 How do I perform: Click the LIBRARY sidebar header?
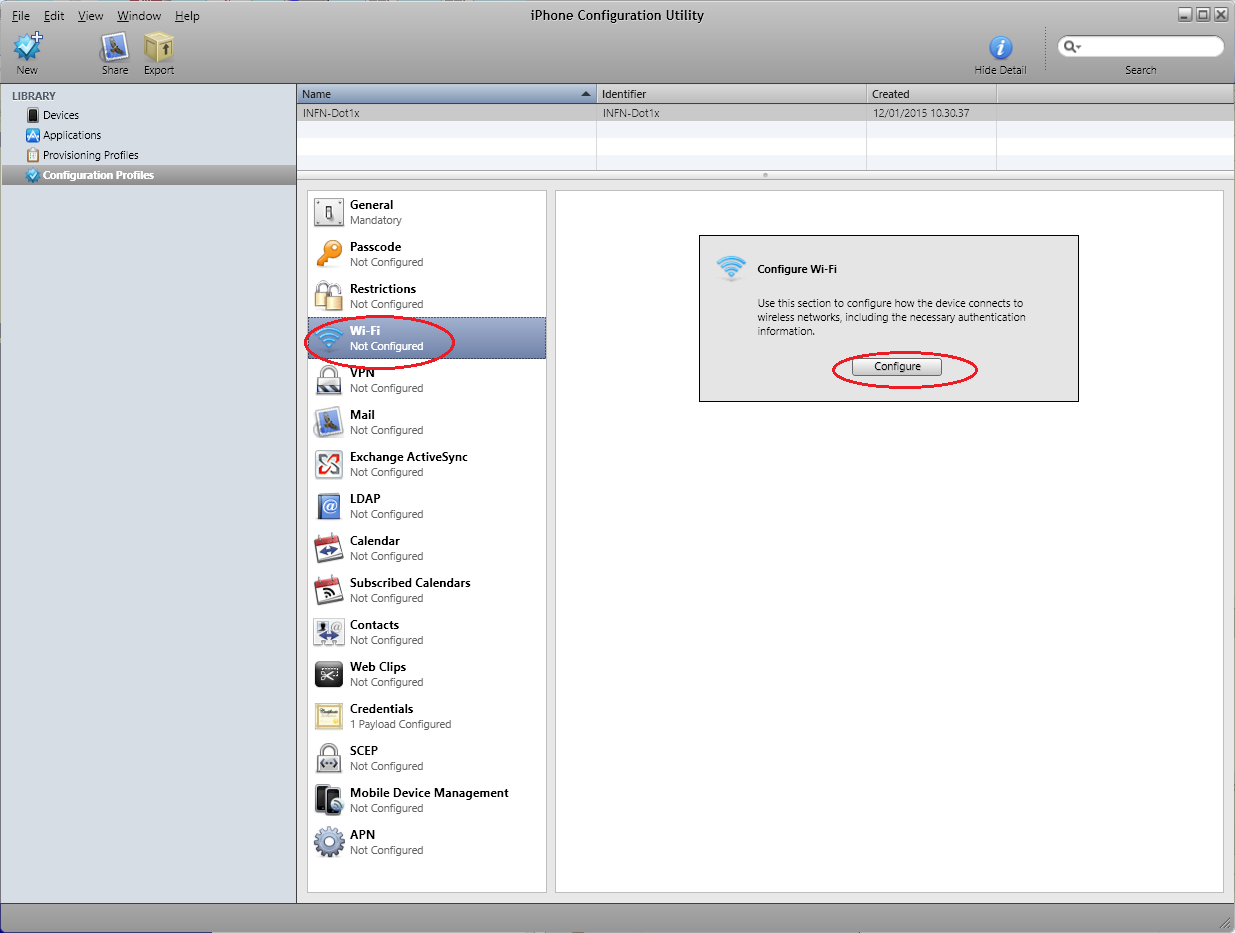tap(34, 96)
